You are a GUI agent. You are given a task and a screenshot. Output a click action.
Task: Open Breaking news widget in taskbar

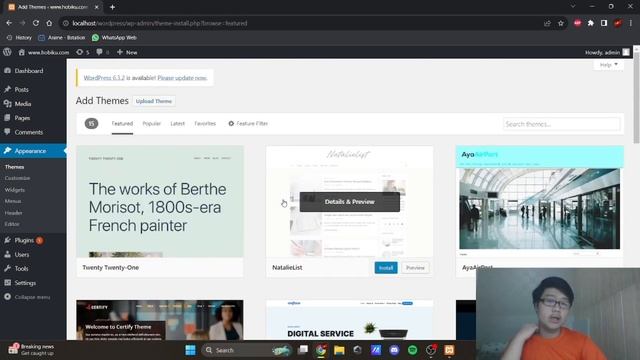(32, 350)
